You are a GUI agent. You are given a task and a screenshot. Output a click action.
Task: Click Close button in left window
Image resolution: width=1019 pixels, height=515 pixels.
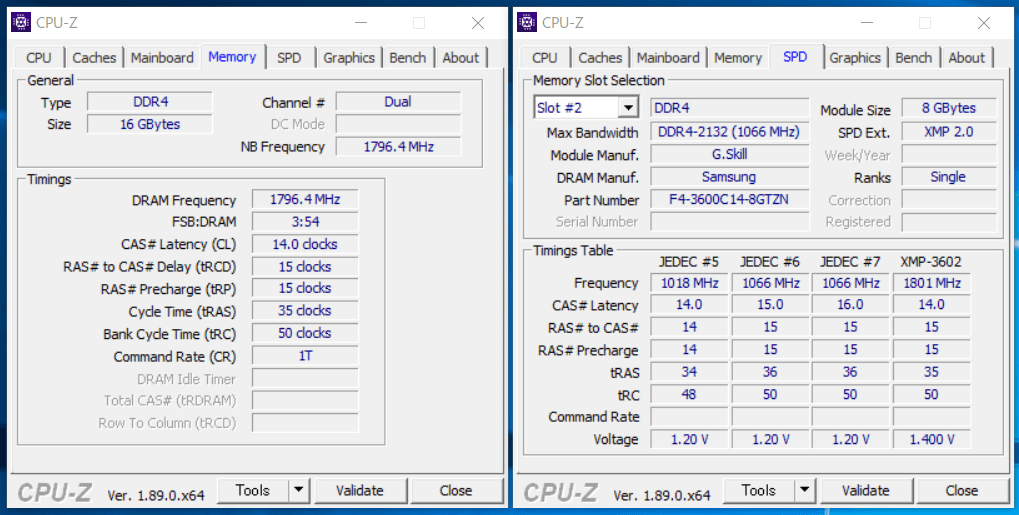tap(456, 491)
